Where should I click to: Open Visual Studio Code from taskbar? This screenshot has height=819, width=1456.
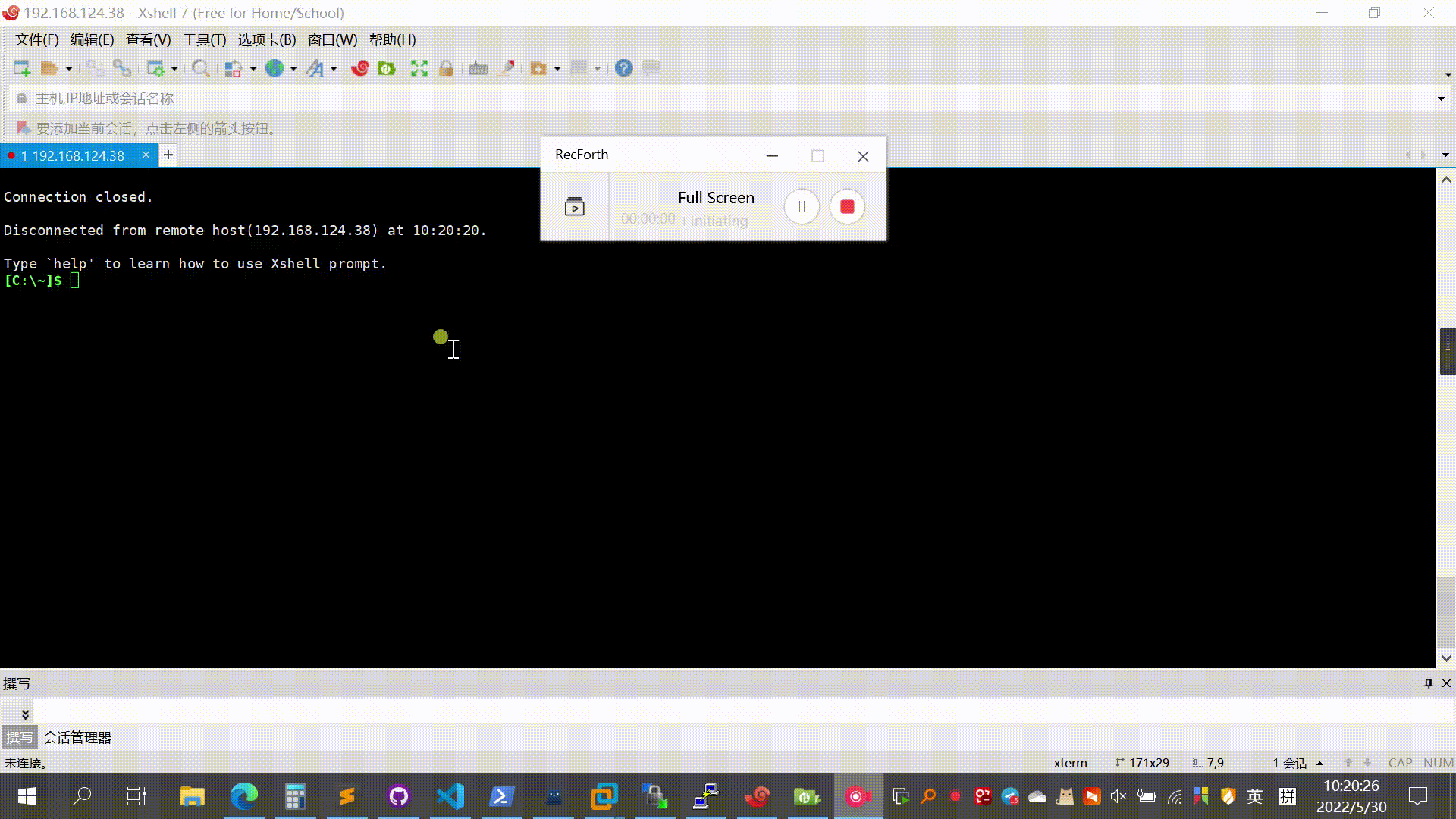pyautogui.click(x=450, y=796)
